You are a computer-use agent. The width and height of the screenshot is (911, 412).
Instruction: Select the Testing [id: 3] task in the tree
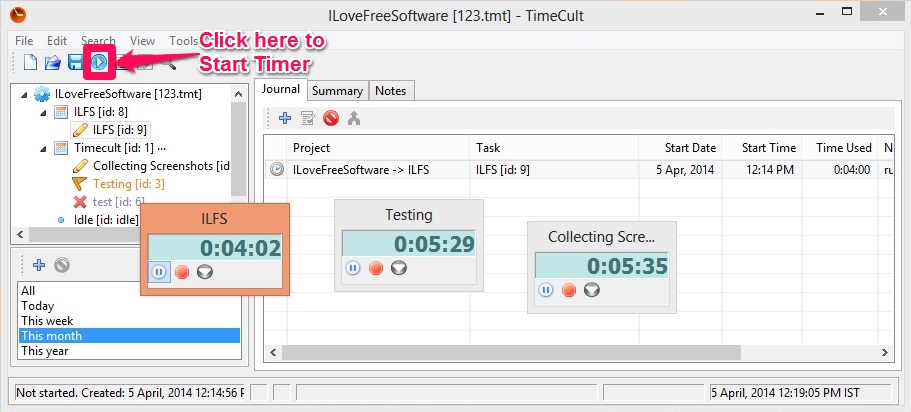[x=129, y=184]
